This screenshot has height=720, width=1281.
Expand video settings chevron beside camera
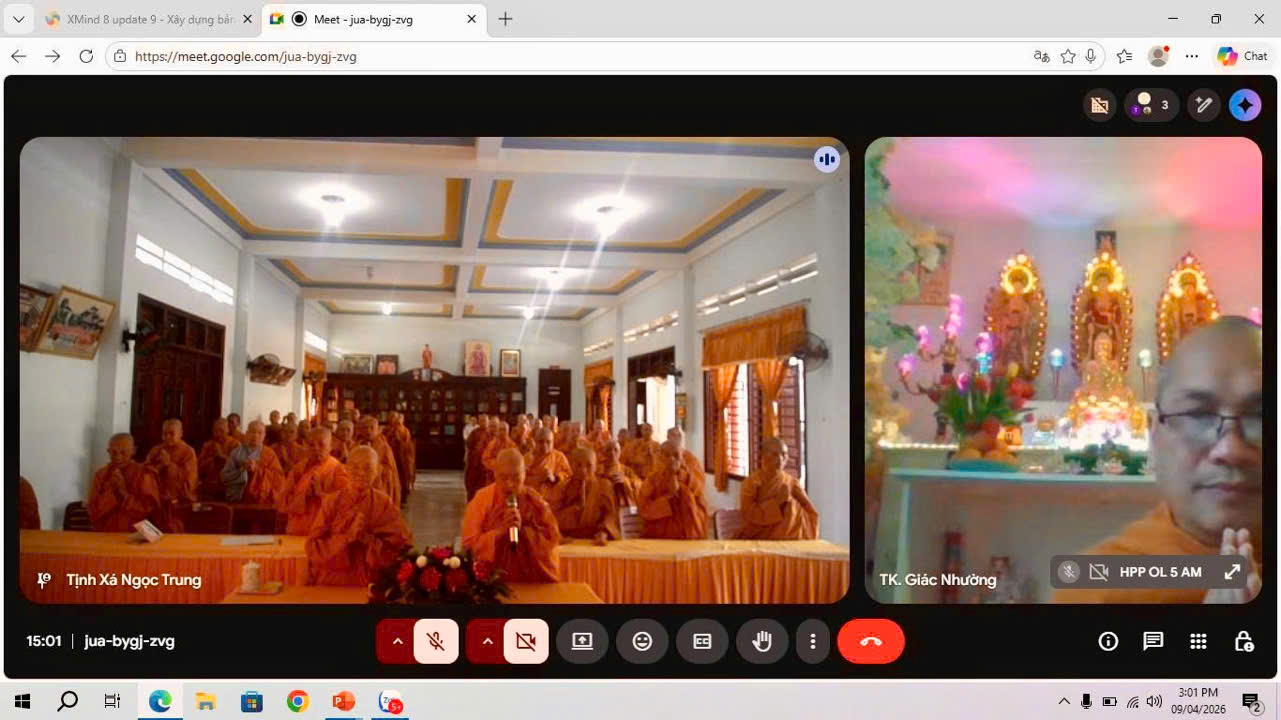487,642
